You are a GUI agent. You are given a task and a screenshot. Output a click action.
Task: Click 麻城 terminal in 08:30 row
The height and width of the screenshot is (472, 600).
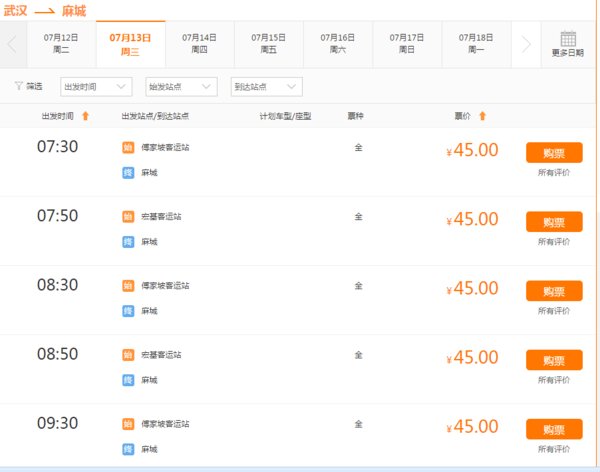click(x=149, y=311)
